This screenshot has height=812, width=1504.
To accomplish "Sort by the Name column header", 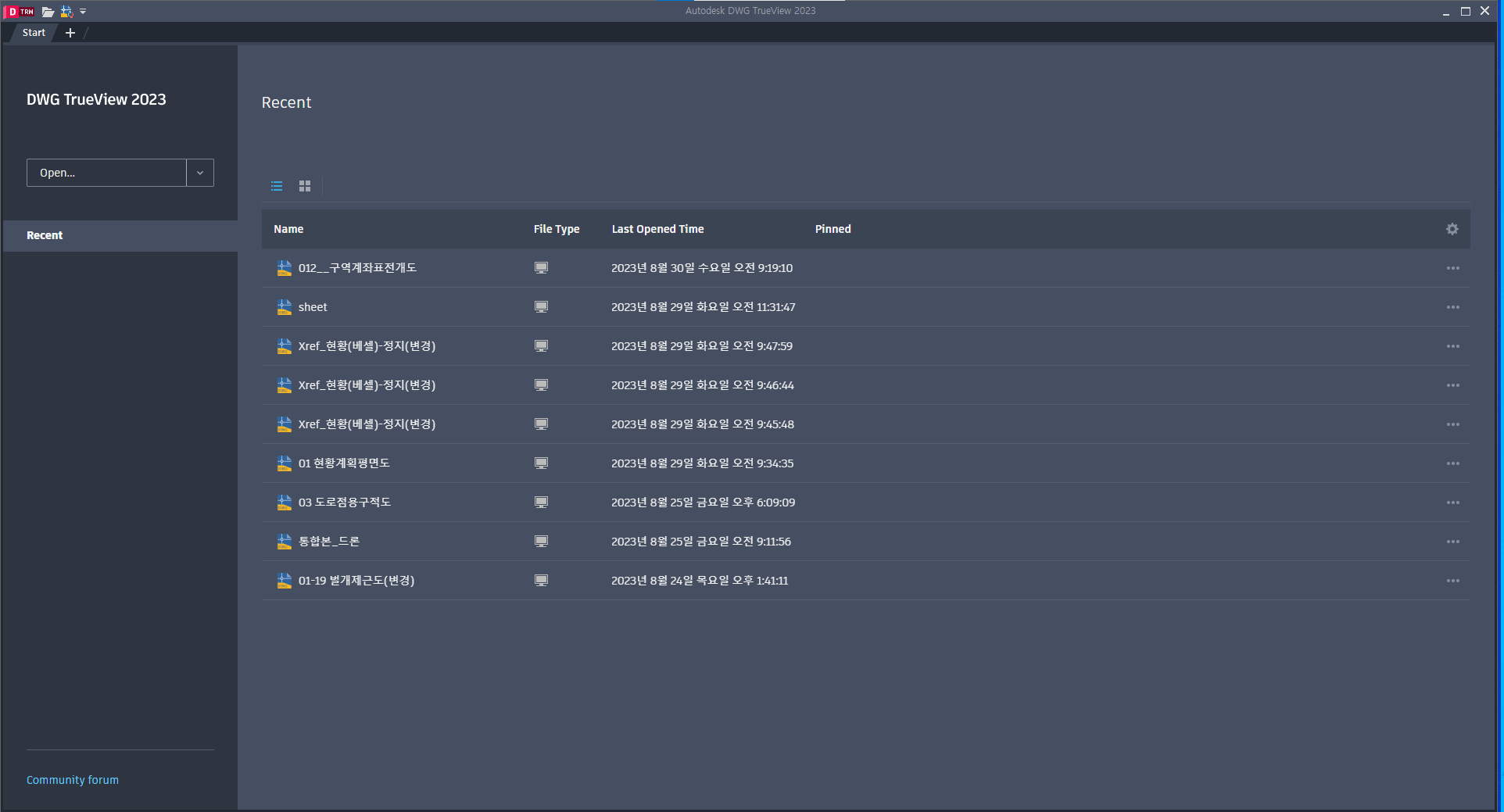I will 288,229.
